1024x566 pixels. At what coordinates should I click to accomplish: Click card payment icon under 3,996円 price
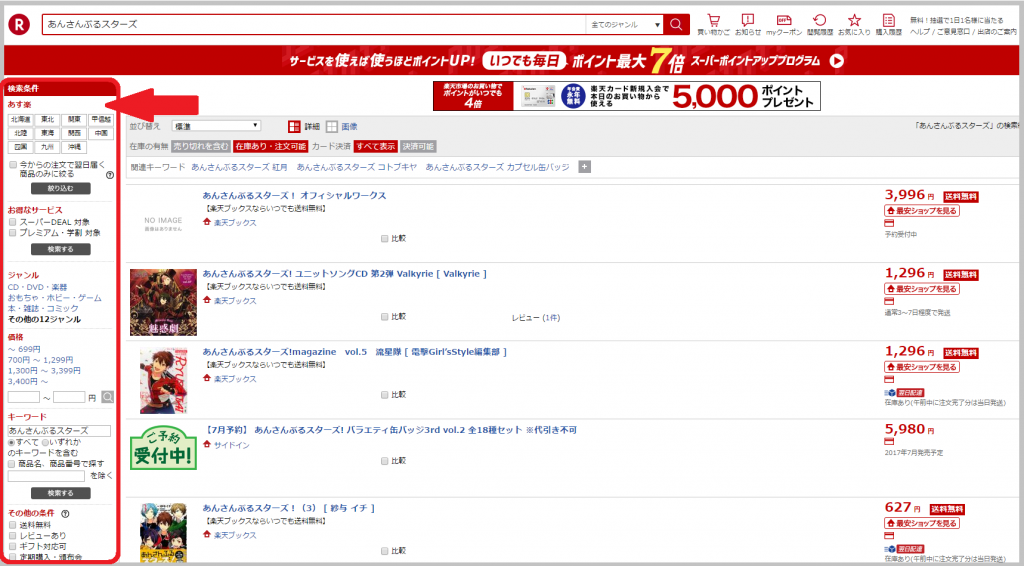pos(889,223)
